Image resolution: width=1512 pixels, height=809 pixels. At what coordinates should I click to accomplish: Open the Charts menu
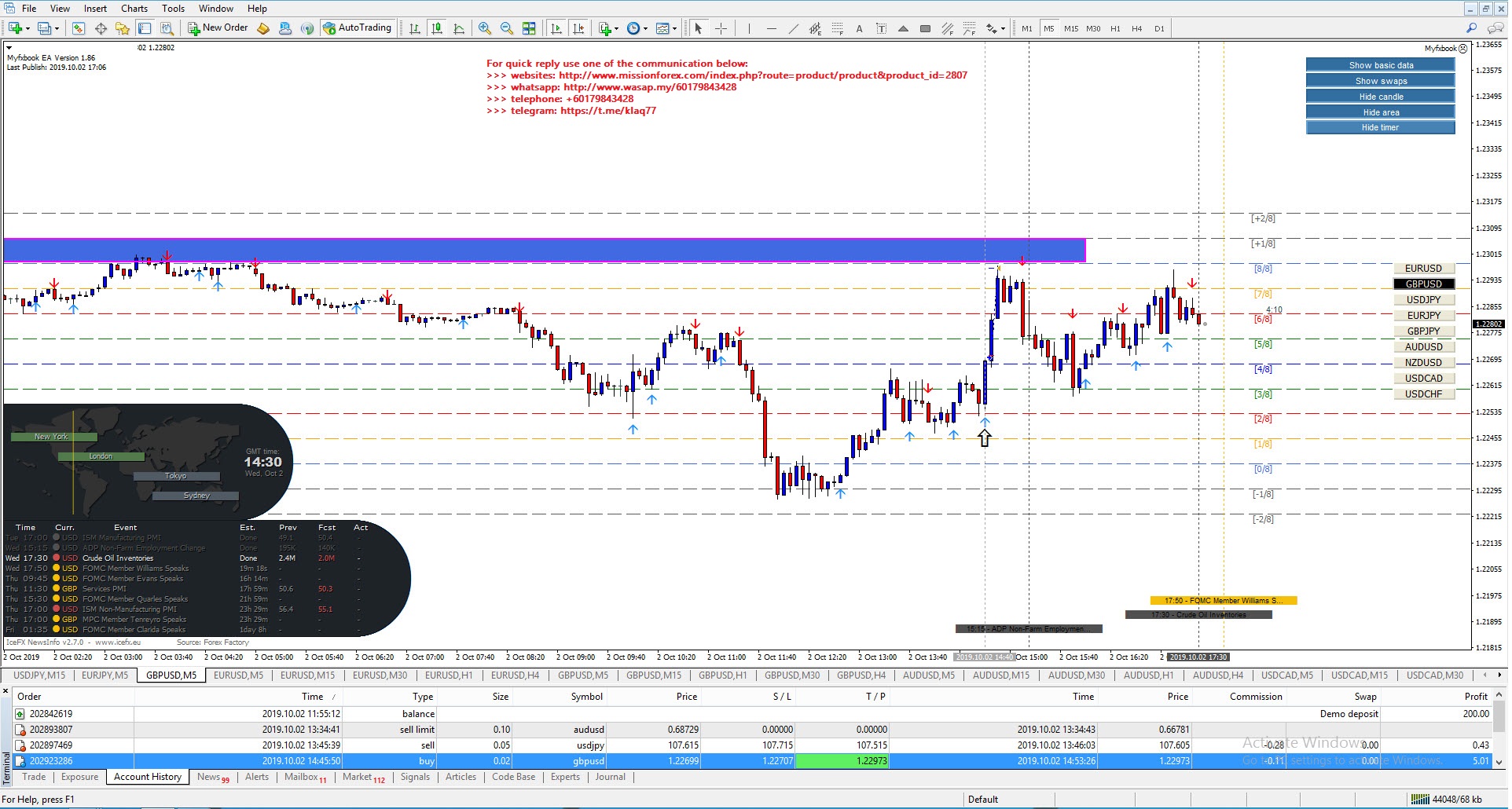[x=134, y=9]
